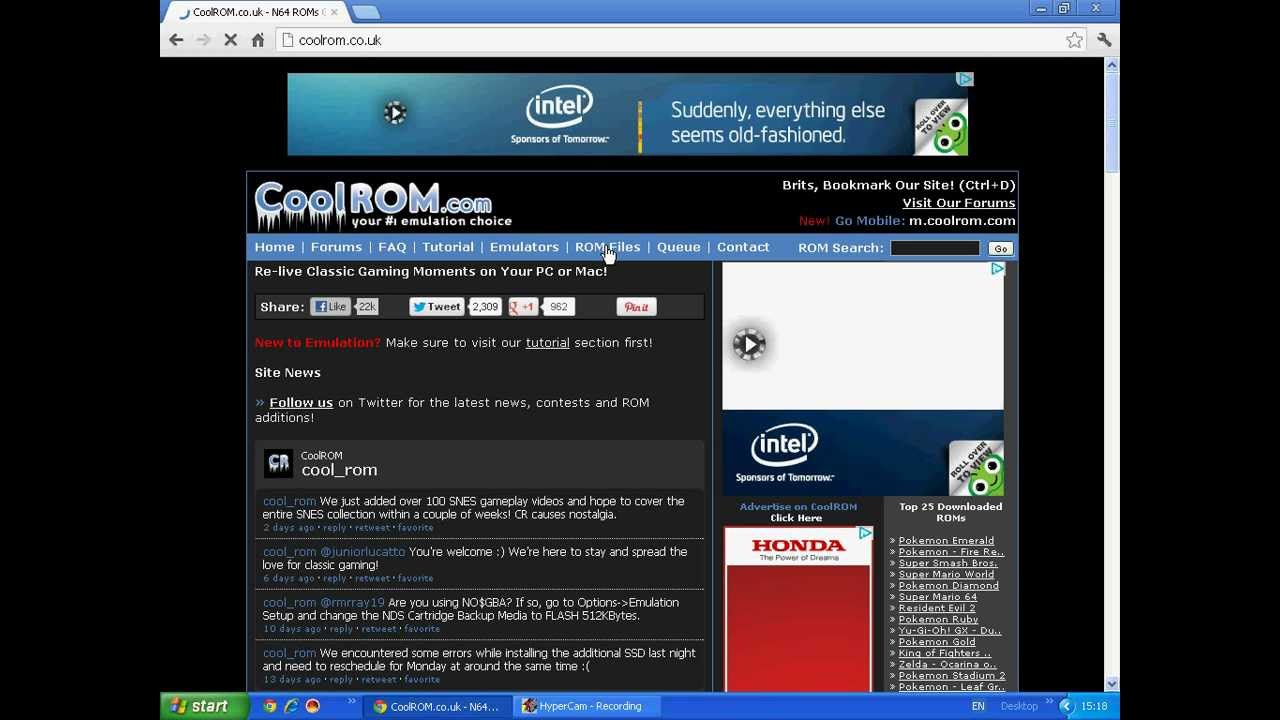1280x720 pixels.
Task: Go to the Home nav item
Action: click(274, 247)
